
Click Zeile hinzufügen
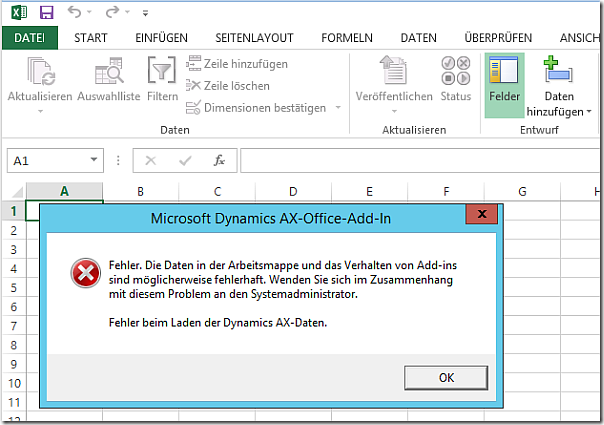[237, 64]
